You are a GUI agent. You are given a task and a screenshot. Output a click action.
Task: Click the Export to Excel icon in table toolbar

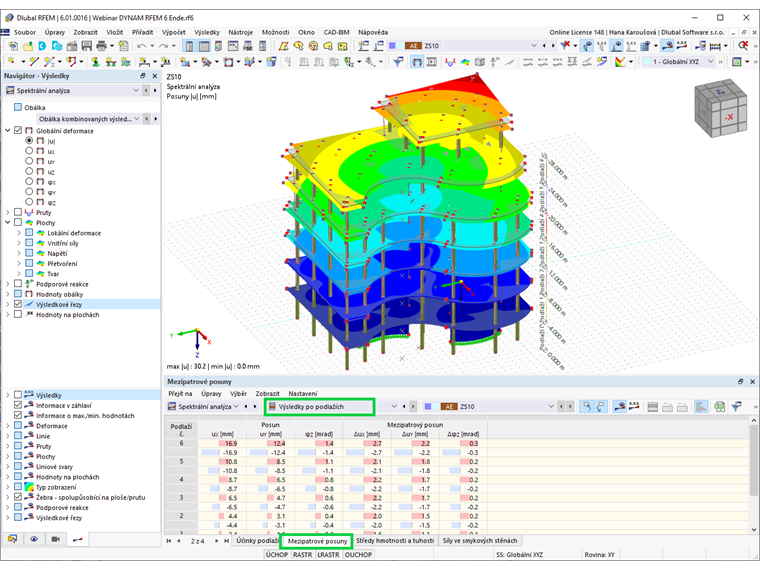pyautogui.click(x=720, y=407)
